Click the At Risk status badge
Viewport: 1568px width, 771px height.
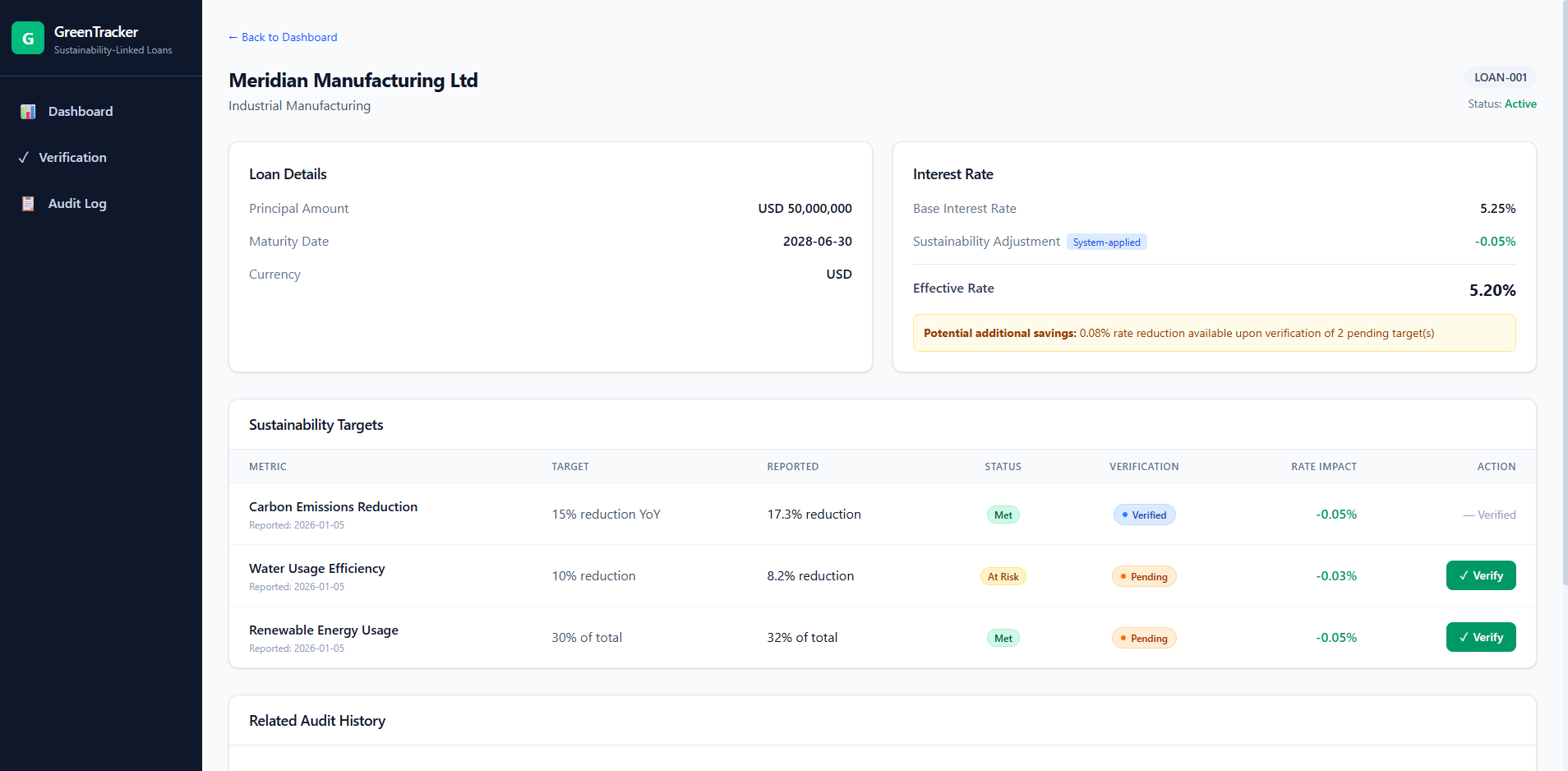1003,576
